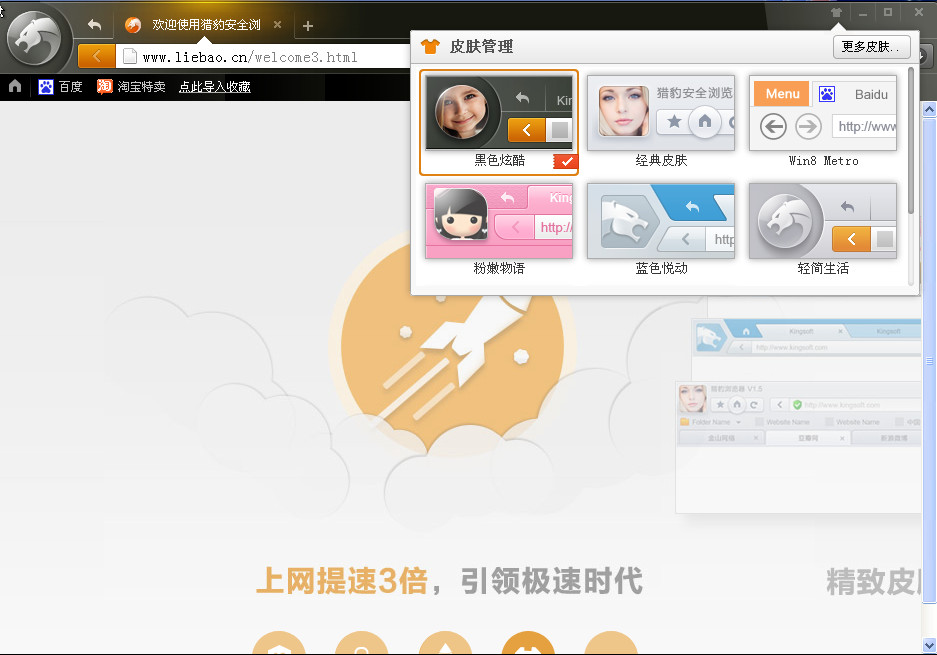
Task: Open the Baidu paw bookmark icon
Action: coord(45,87)
